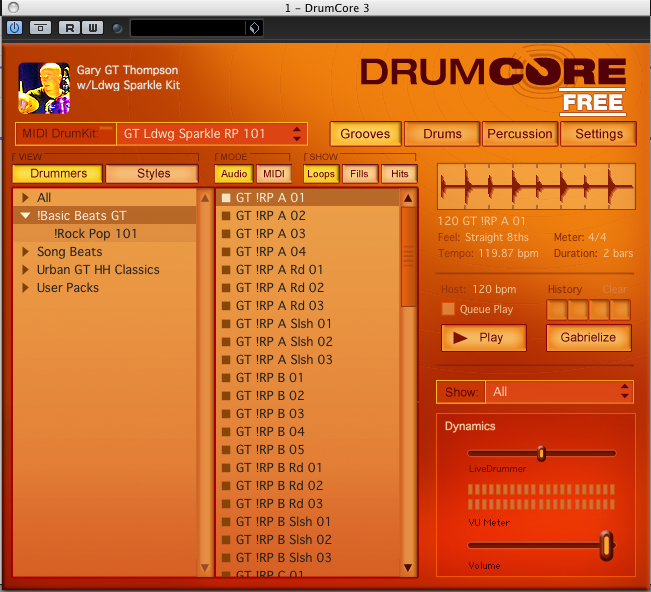Image resolution: width=651 pixels, height=592 pixels.
Task: Click the drummer list scroll-up arrow
Action: [205, 198]
